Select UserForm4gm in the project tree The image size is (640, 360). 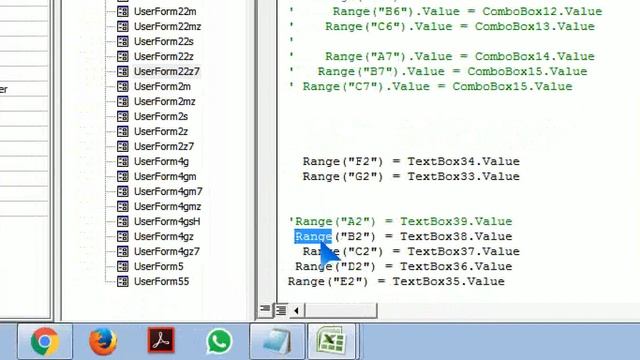tap(165, 176)
